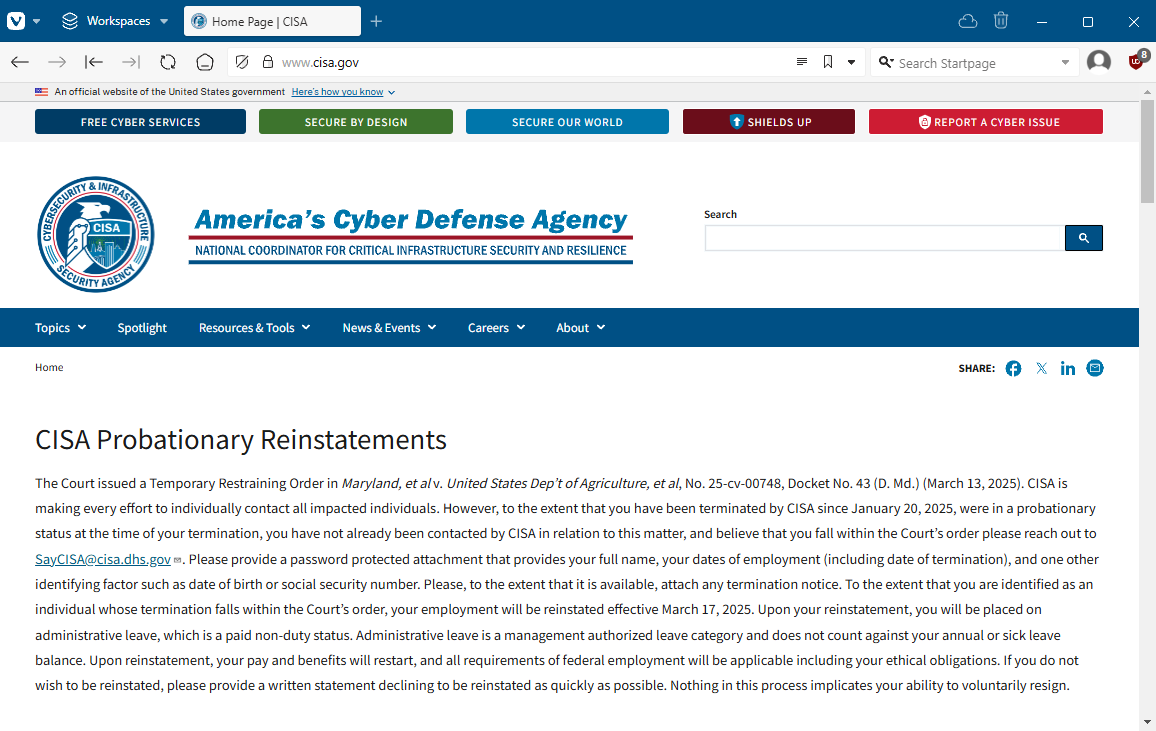Expand the Resources & Tools menu

pos(254,328)
